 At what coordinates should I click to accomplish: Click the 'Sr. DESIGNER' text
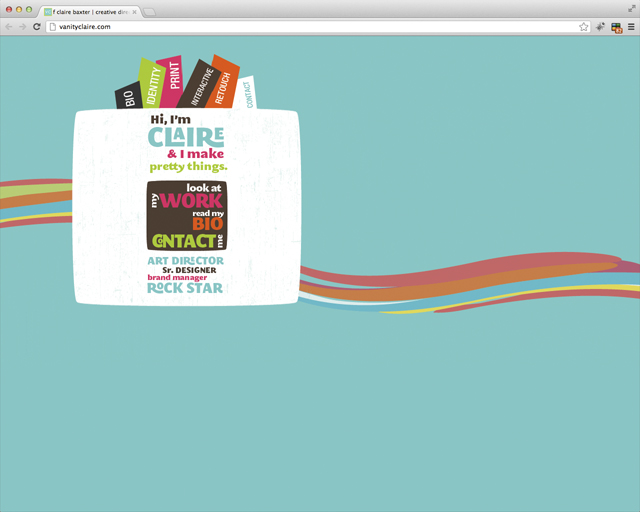point(189,270)
